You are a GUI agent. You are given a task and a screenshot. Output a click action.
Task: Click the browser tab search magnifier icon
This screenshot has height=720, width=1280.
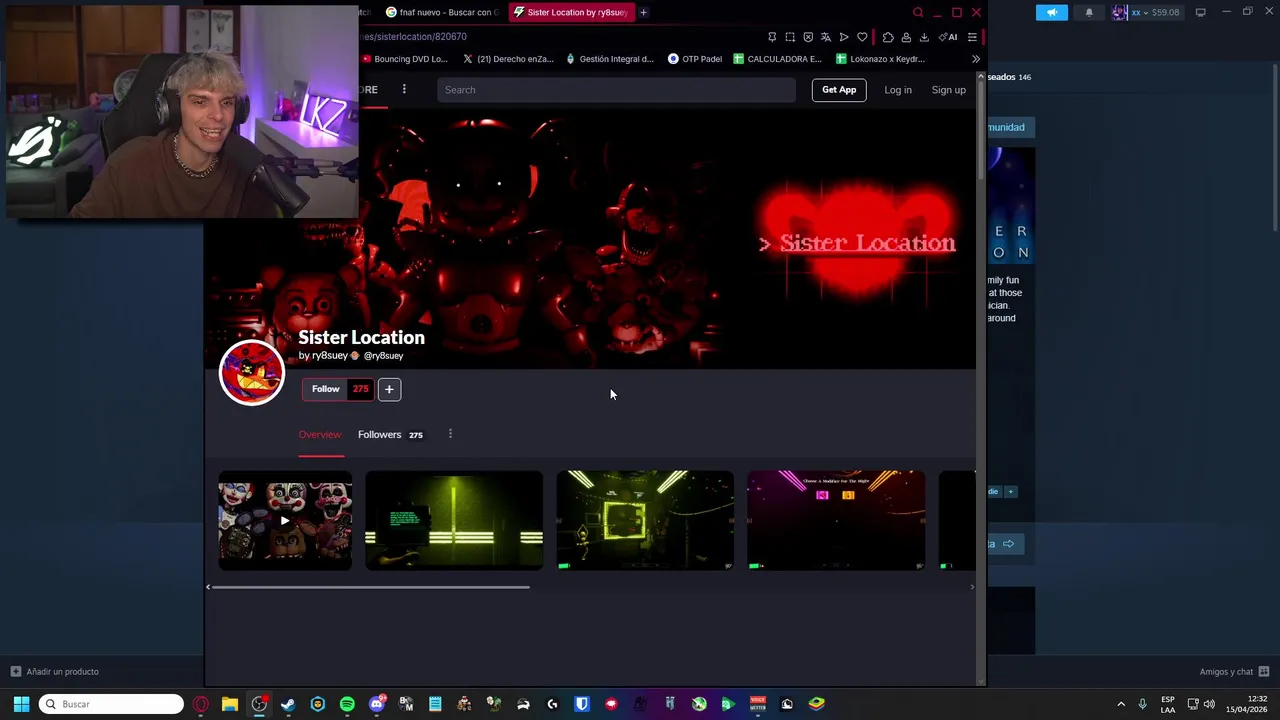[x=917, y=12]
